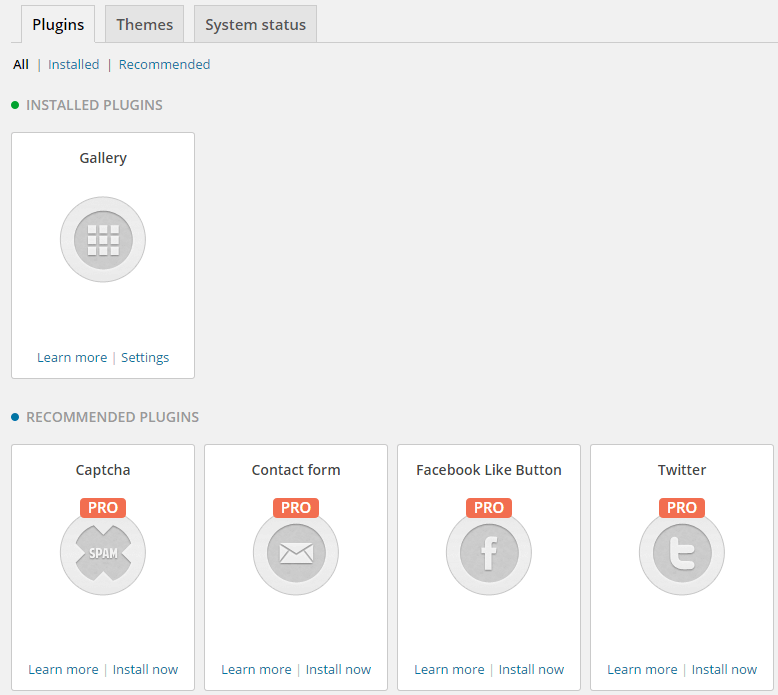Install the Contact form plugin now
This screenshot has height=695, width=778.
tap(338, 670)
